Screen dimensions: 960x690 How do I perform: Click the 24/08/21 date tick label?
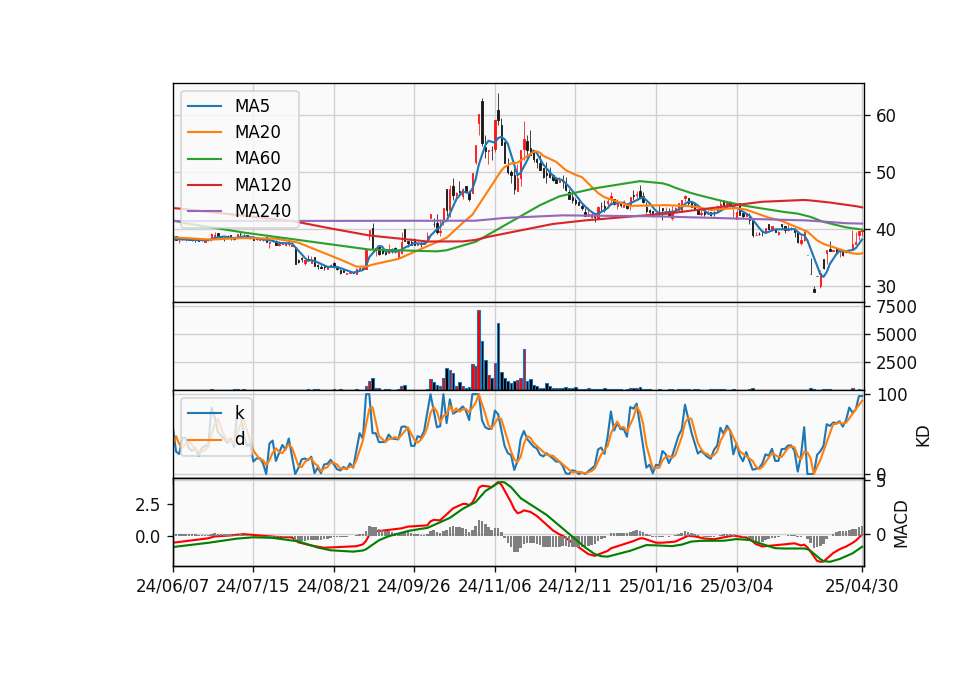coord(334,586)
